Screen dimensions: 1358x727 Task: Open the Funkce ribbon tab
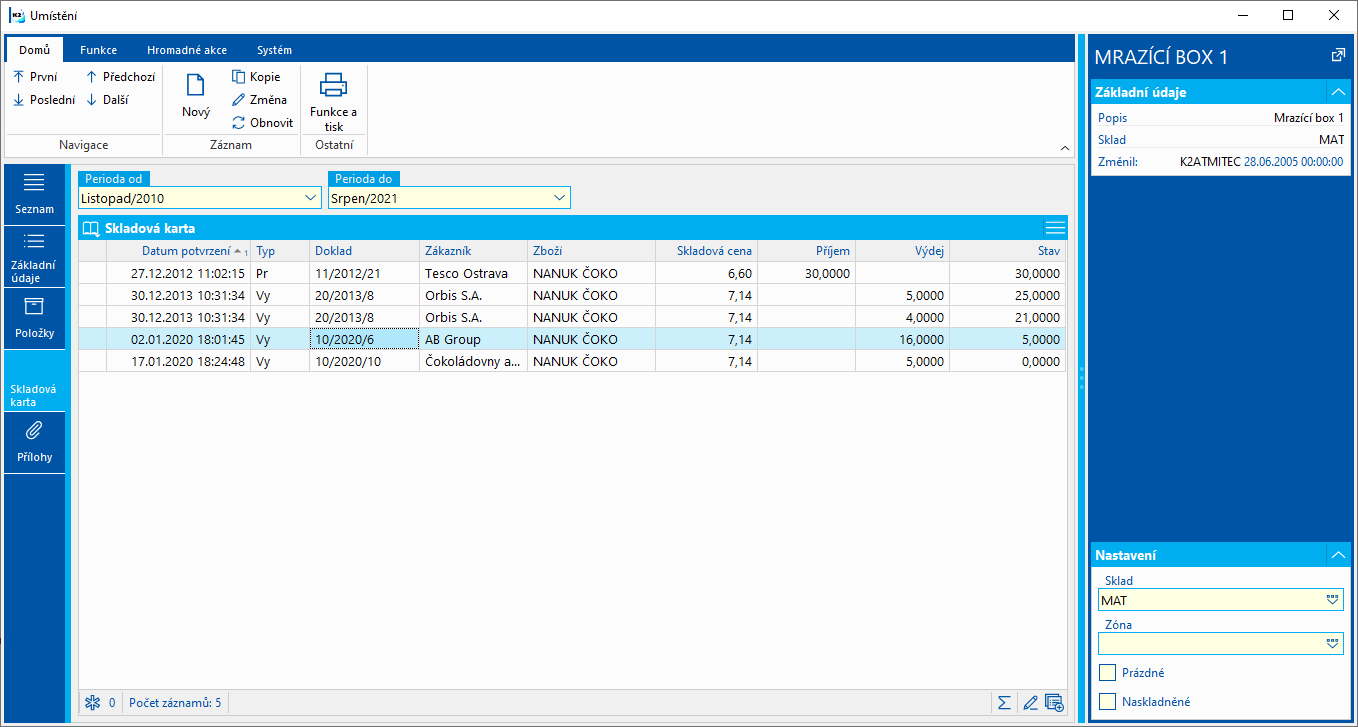(99, 50)
